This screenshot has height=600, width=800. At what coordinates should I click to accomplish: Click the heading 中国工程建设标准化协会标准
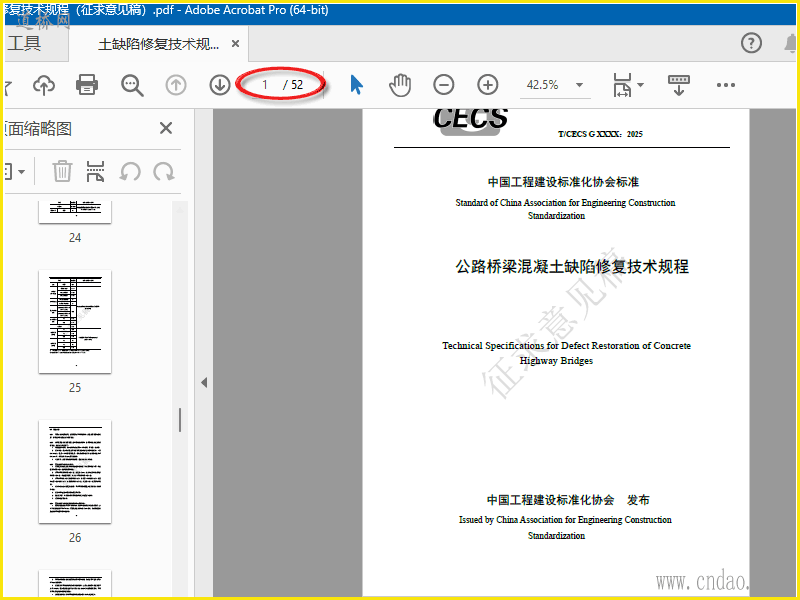click(x=563, y=182)
